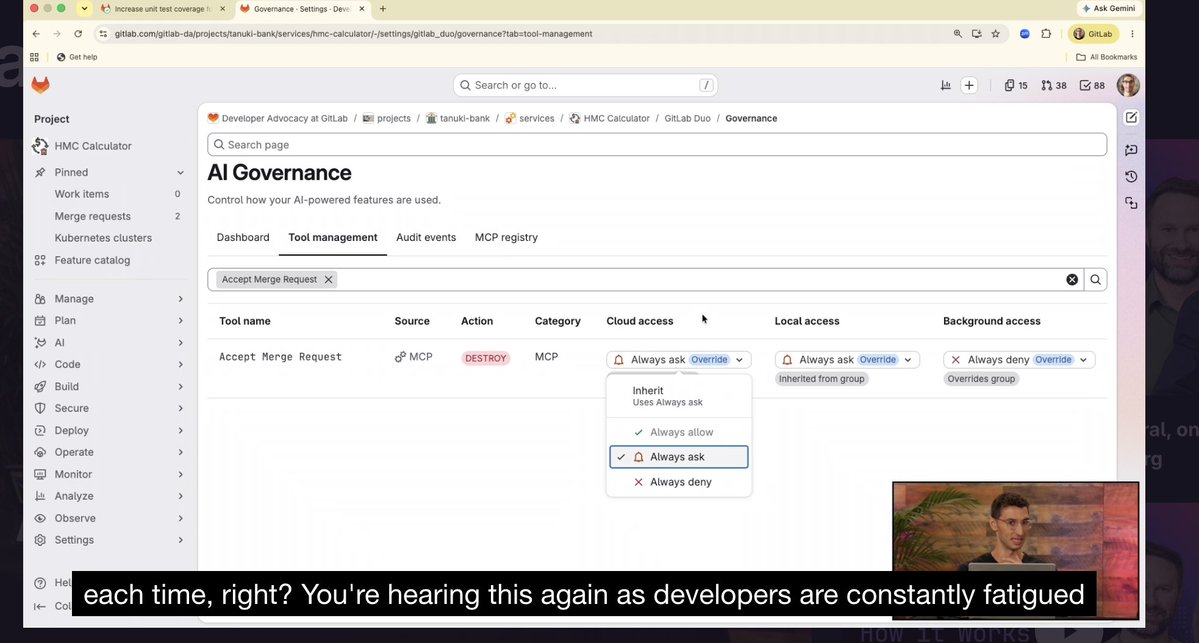This screenshot has height=643, width=1199.
Task: Open Merge requests in sidebar
Action: (x=109, y=216)
